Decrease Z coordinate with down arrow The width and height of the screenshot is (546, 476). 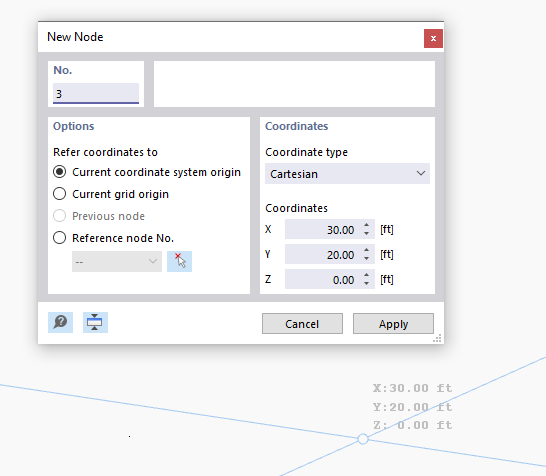click(x=366, y=283)
